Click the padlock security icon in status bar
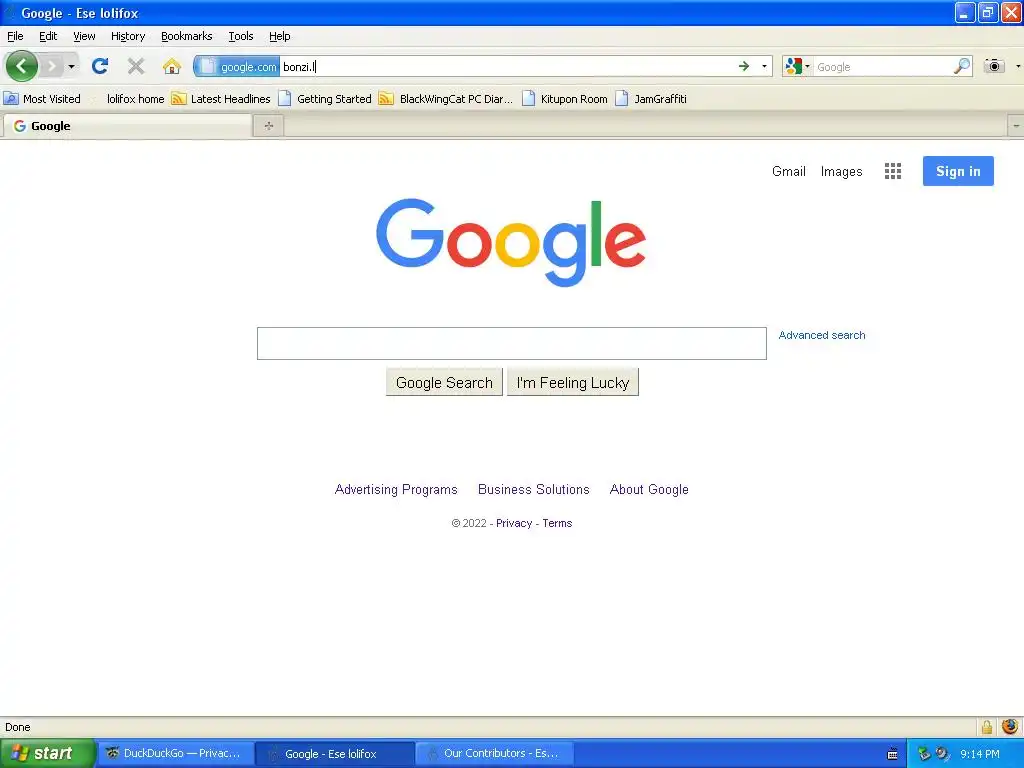 pyautogui.click(x=987, y=727)
